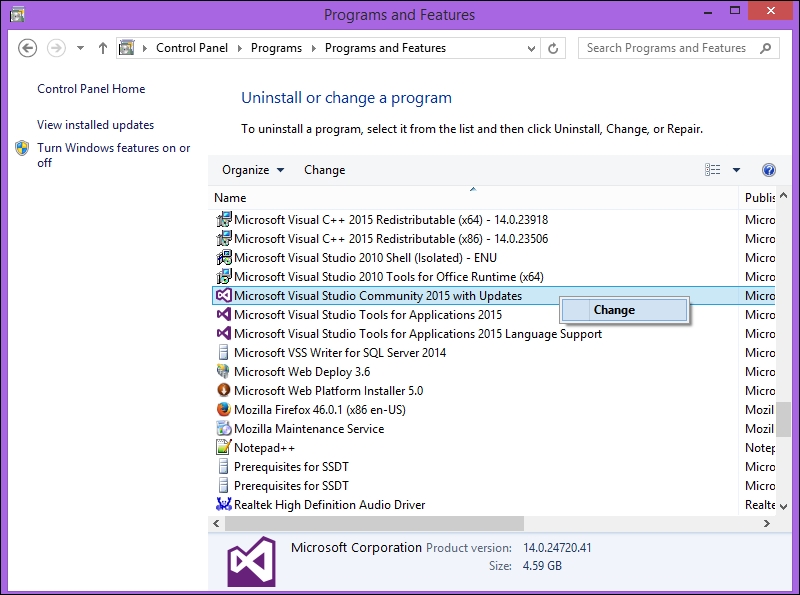
Task: Click vertical scrollbar down arrow
Action: 784,507
